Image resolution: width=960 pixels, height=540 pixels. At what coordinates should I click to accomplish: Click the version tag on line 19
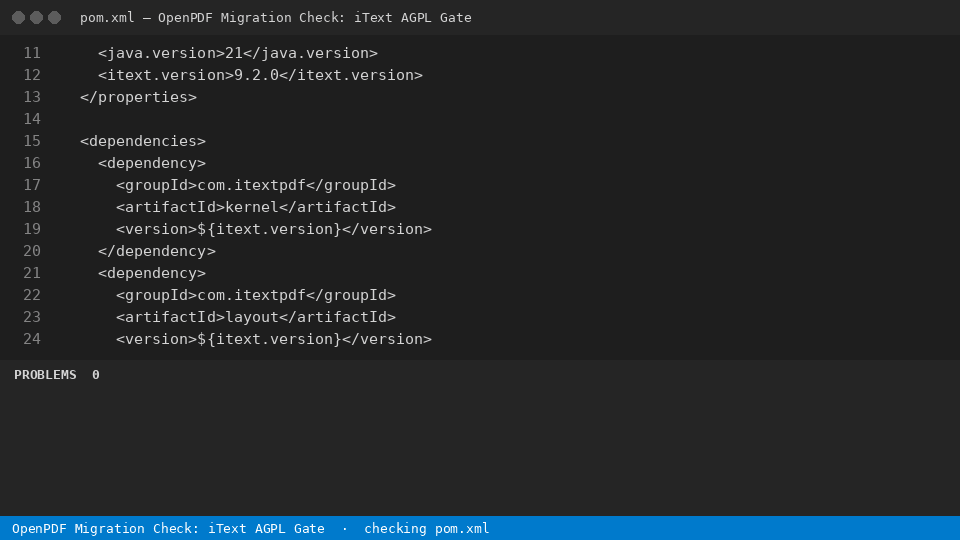point(274,230)
